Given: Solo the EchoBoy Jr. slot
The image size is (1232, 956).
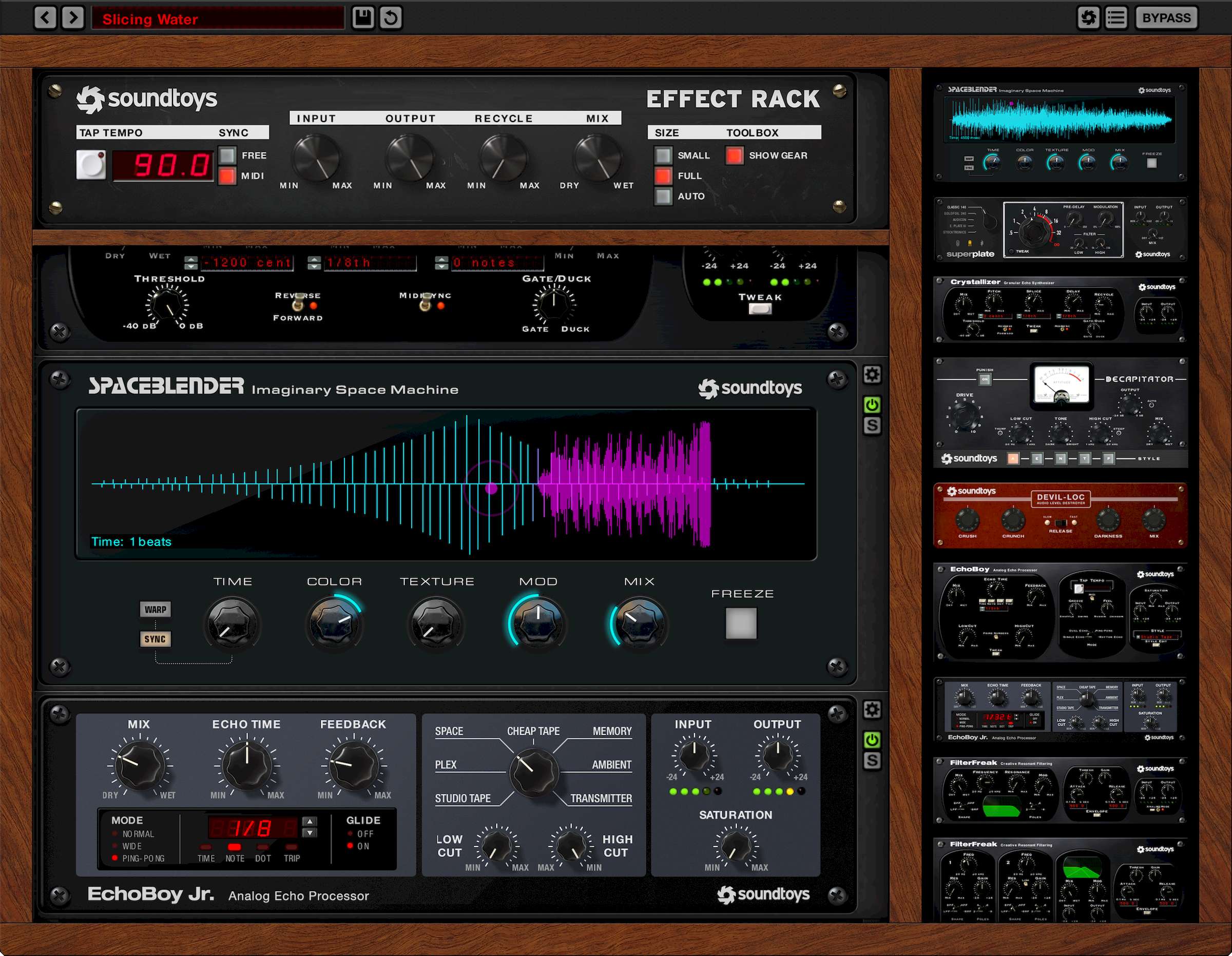Looking at the screenshot, I should point(872,761).
